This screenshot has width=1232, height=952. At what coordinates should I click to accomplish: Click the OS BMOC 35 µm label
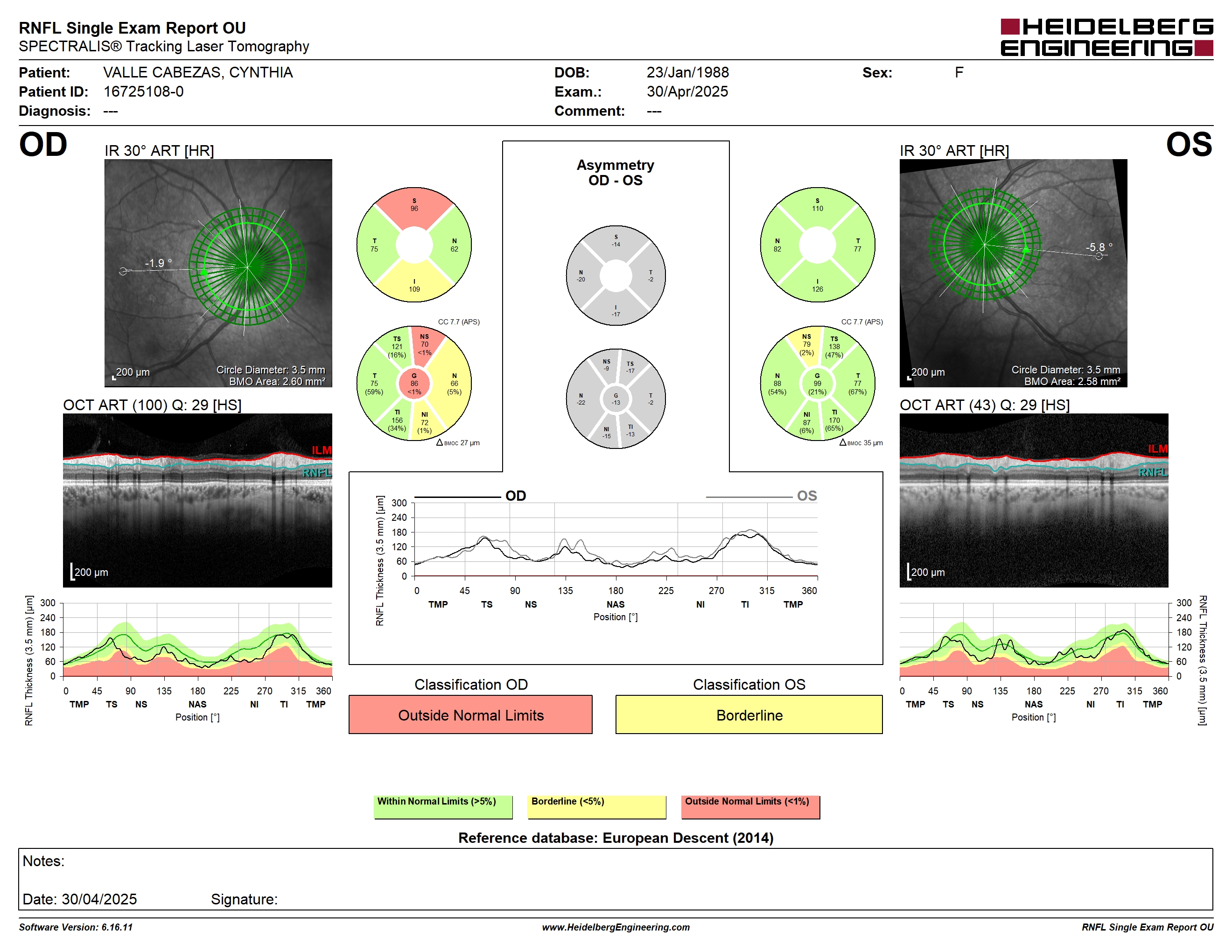tap(861, 443)
